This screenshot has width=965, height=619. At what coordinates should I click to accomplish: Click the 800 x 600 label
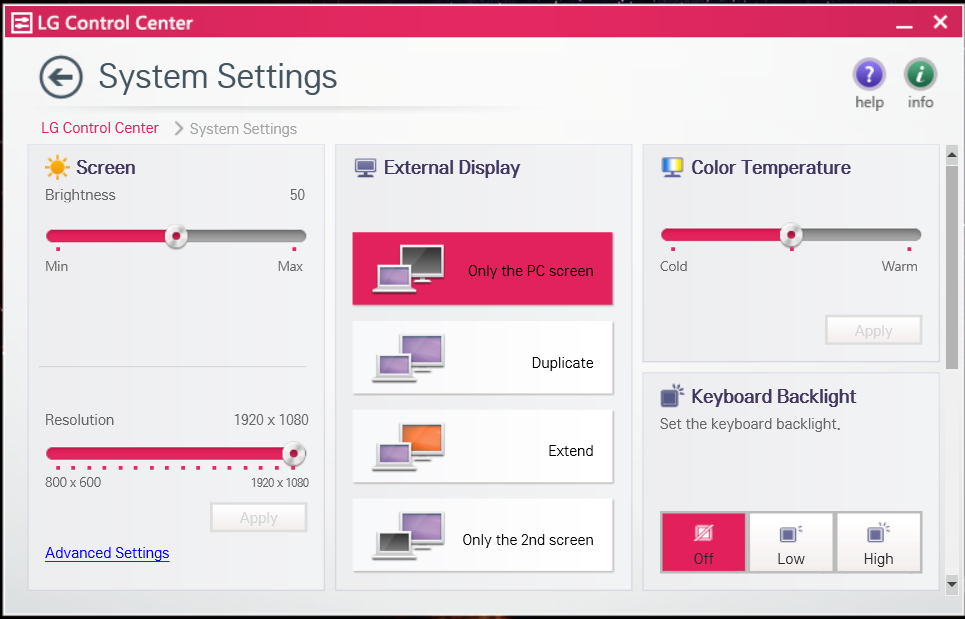pos(73,482)
